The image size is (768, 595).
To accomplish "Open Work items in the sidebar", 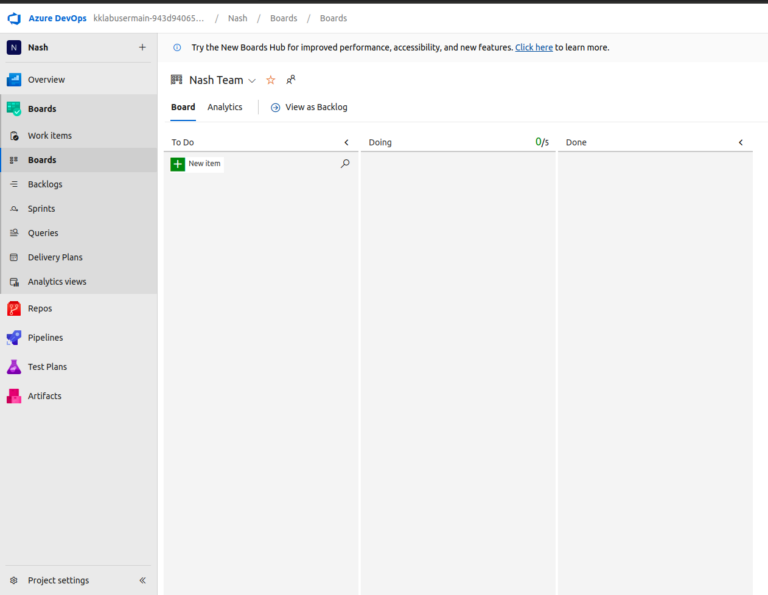I will (49, 136).
